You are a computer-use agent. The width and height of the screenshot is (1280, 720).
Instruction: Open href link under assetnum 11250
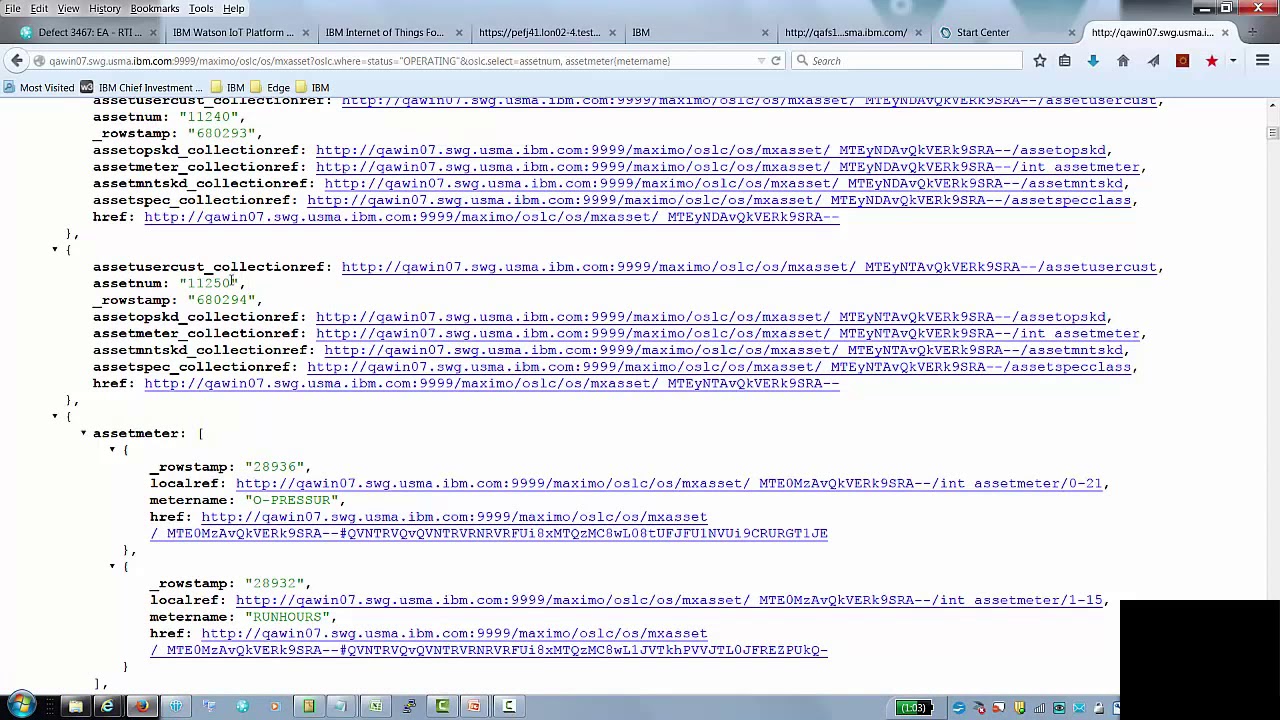point(491,383)
